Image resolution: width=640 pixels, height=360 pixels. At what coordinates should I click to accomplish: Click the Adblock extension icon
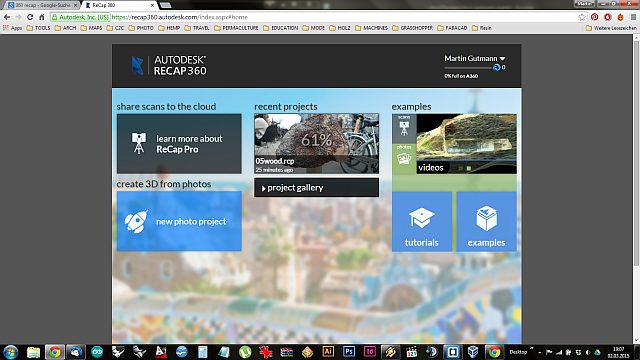(607, 17)
